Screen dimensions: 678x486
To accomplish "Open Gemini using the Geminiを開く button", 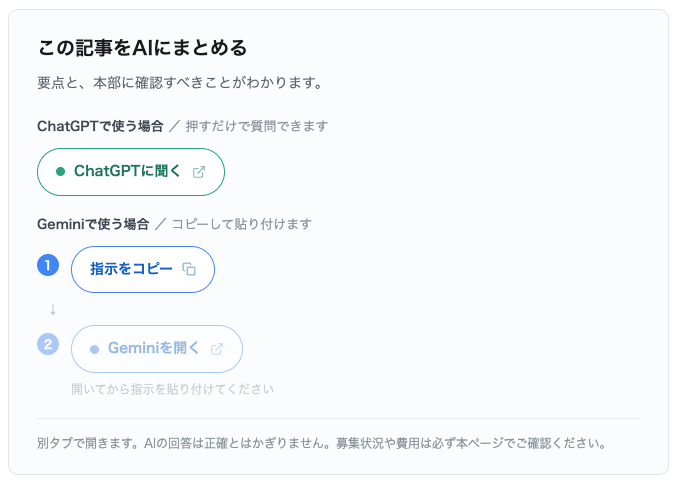I will click(157, 349).
